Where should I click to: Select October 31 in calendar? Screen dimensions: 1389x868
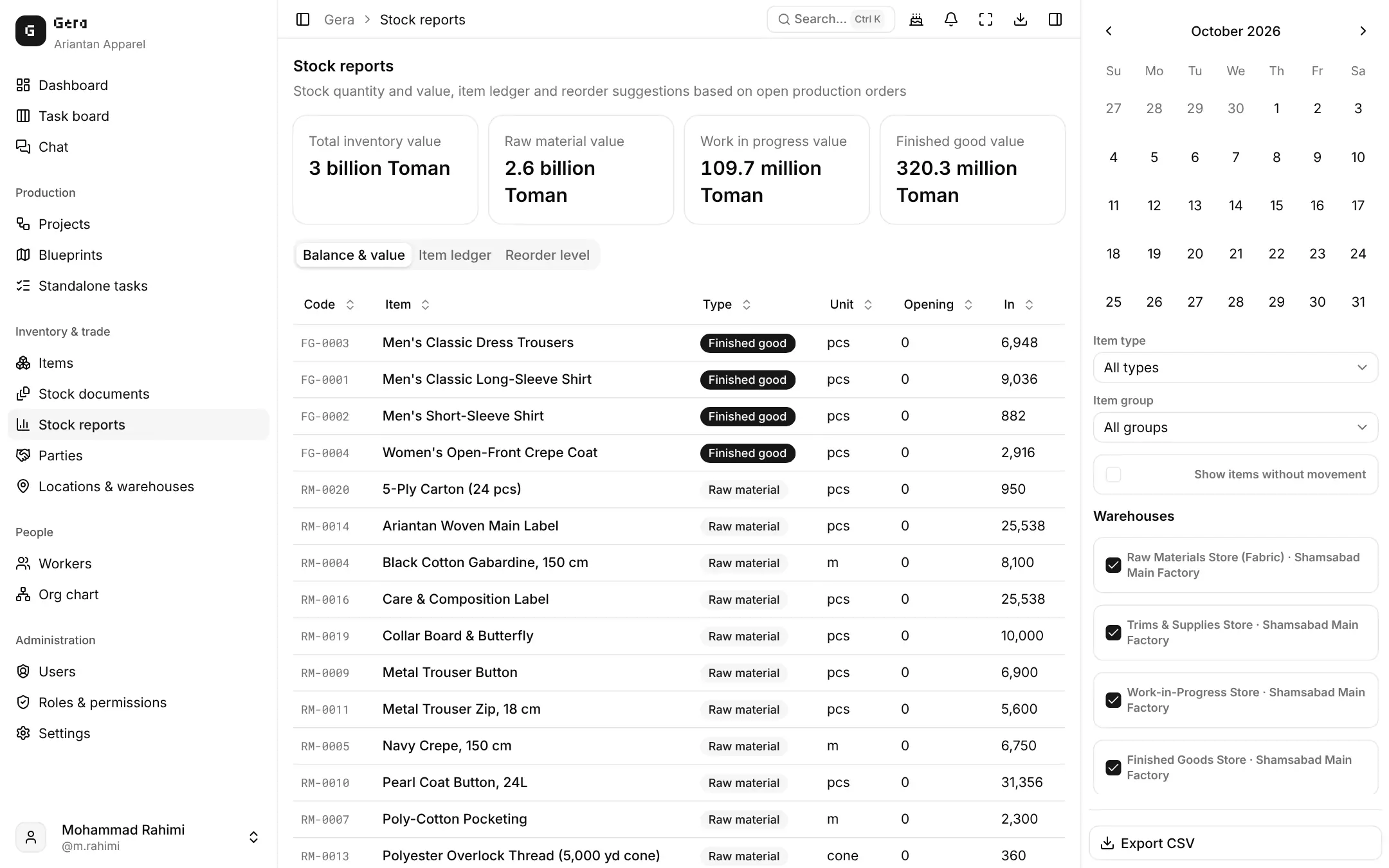coord(1358,302)
